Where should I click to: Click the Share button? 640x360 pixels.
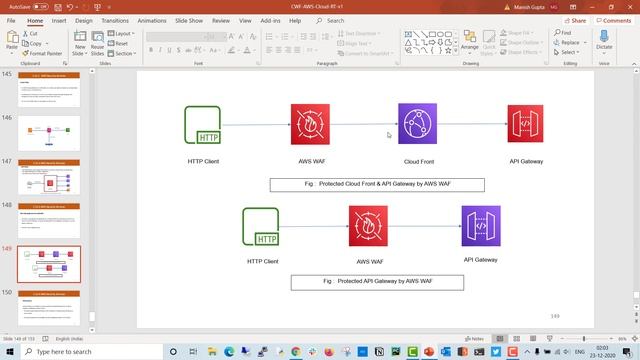point(576,20)
